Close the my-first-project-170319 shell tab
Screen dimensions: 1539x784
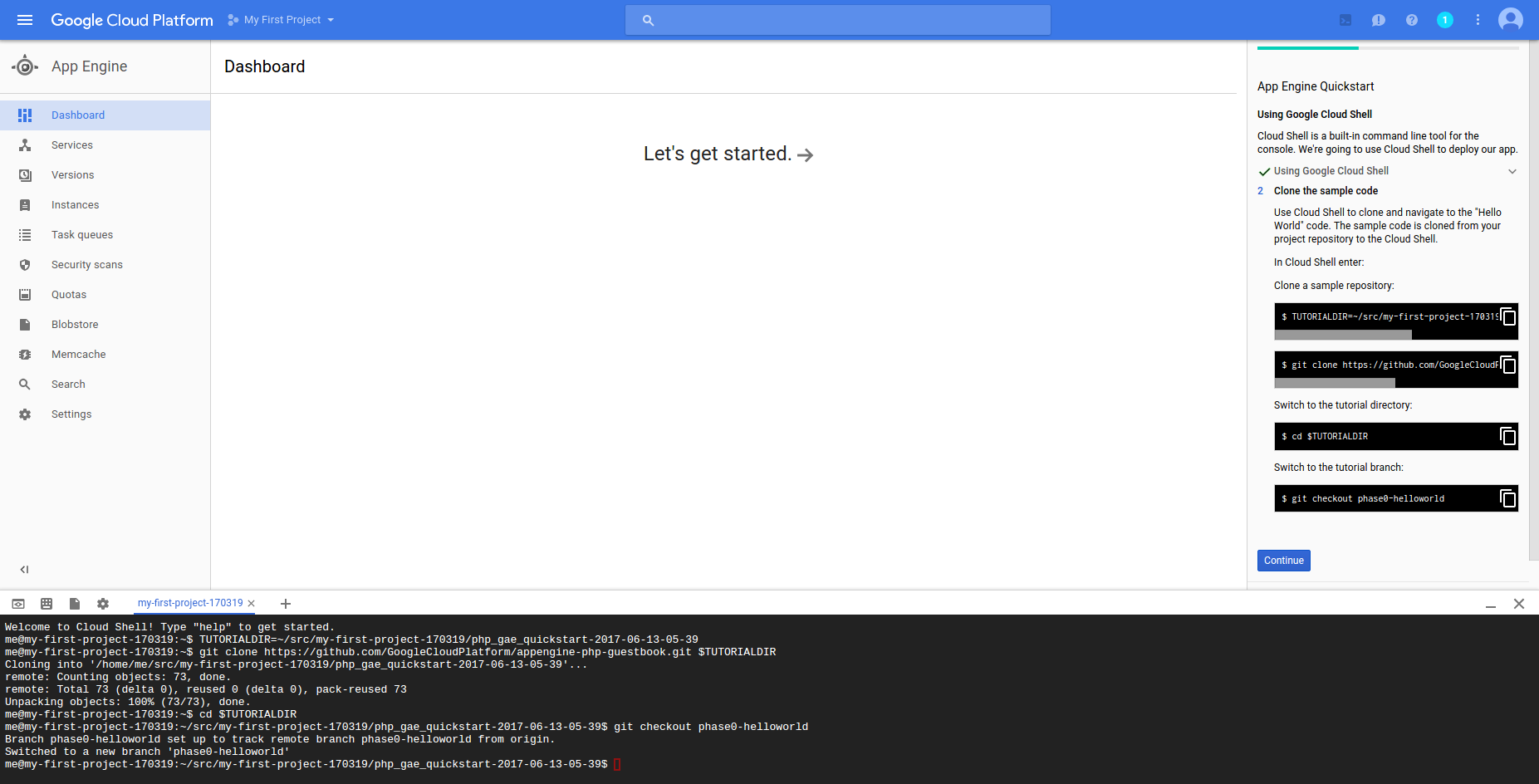(252, 604)
